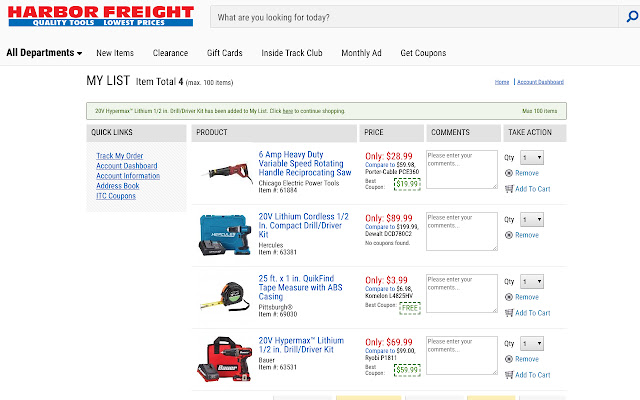Open the Clearance menu item
Image resolution: width=640 pixels, height=400 pixels.
170,53
